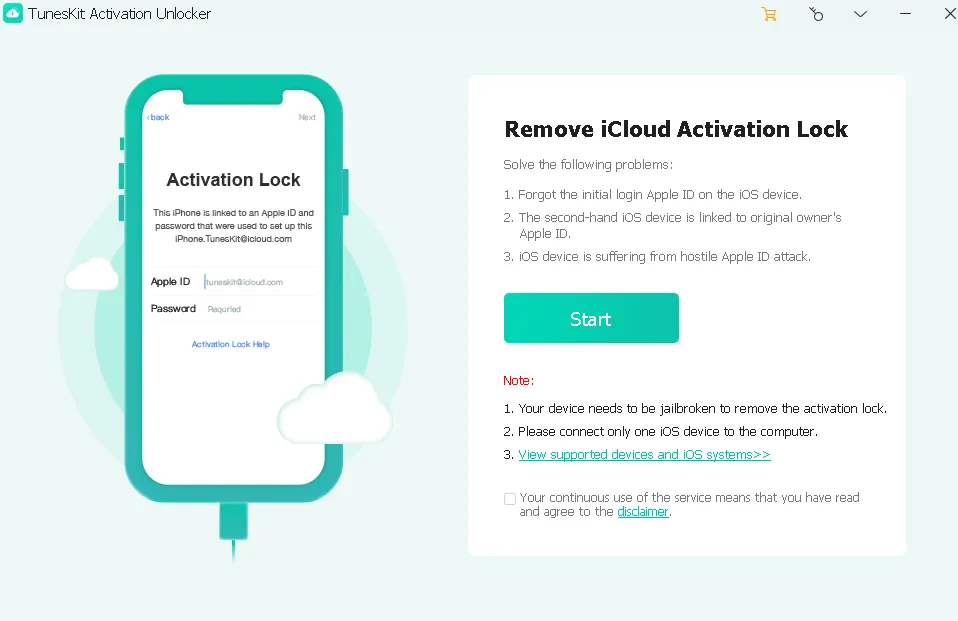Open the disclaimer link
Screen dimensions: 958x621
point(642,512)
